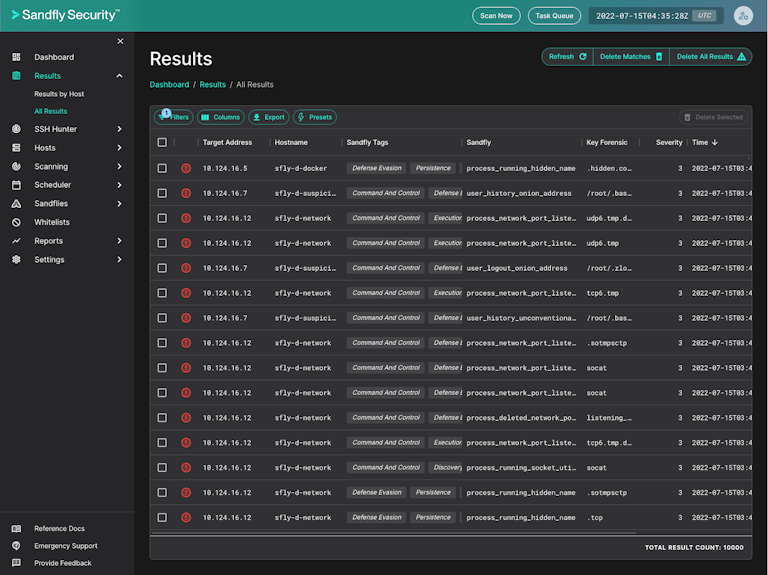Open Emergency Support link
768x575 pixels.
(66, 546)
